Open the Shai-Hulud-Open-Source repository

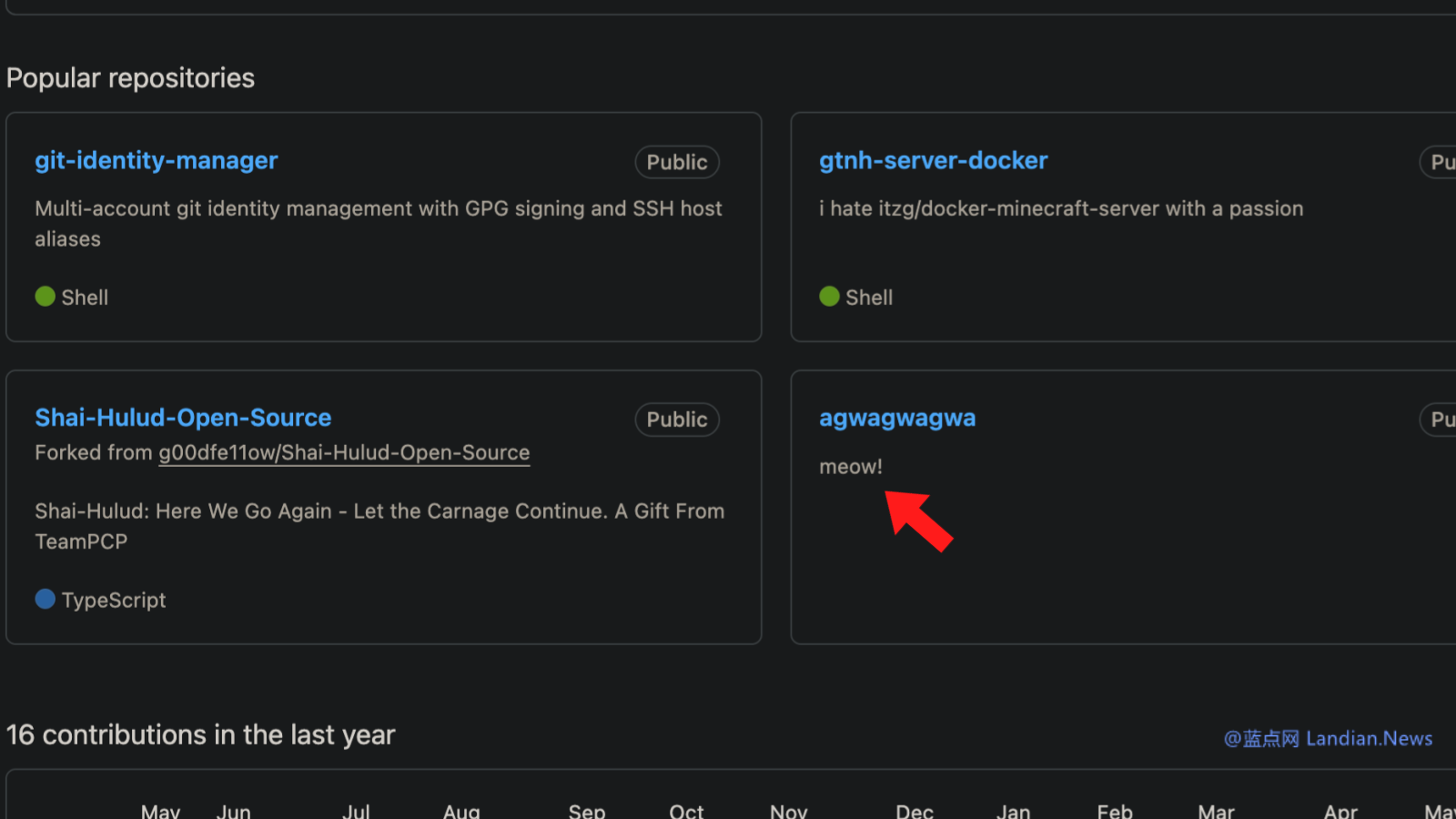click(183, 418)
